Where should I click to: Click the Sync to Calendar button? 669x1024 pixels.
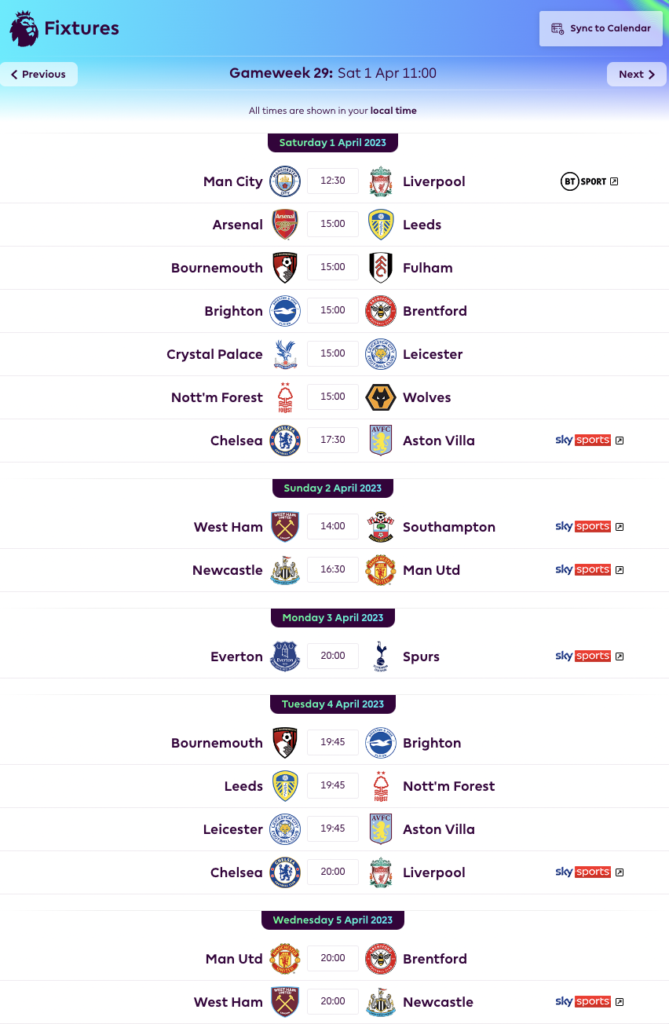[600, 28]
